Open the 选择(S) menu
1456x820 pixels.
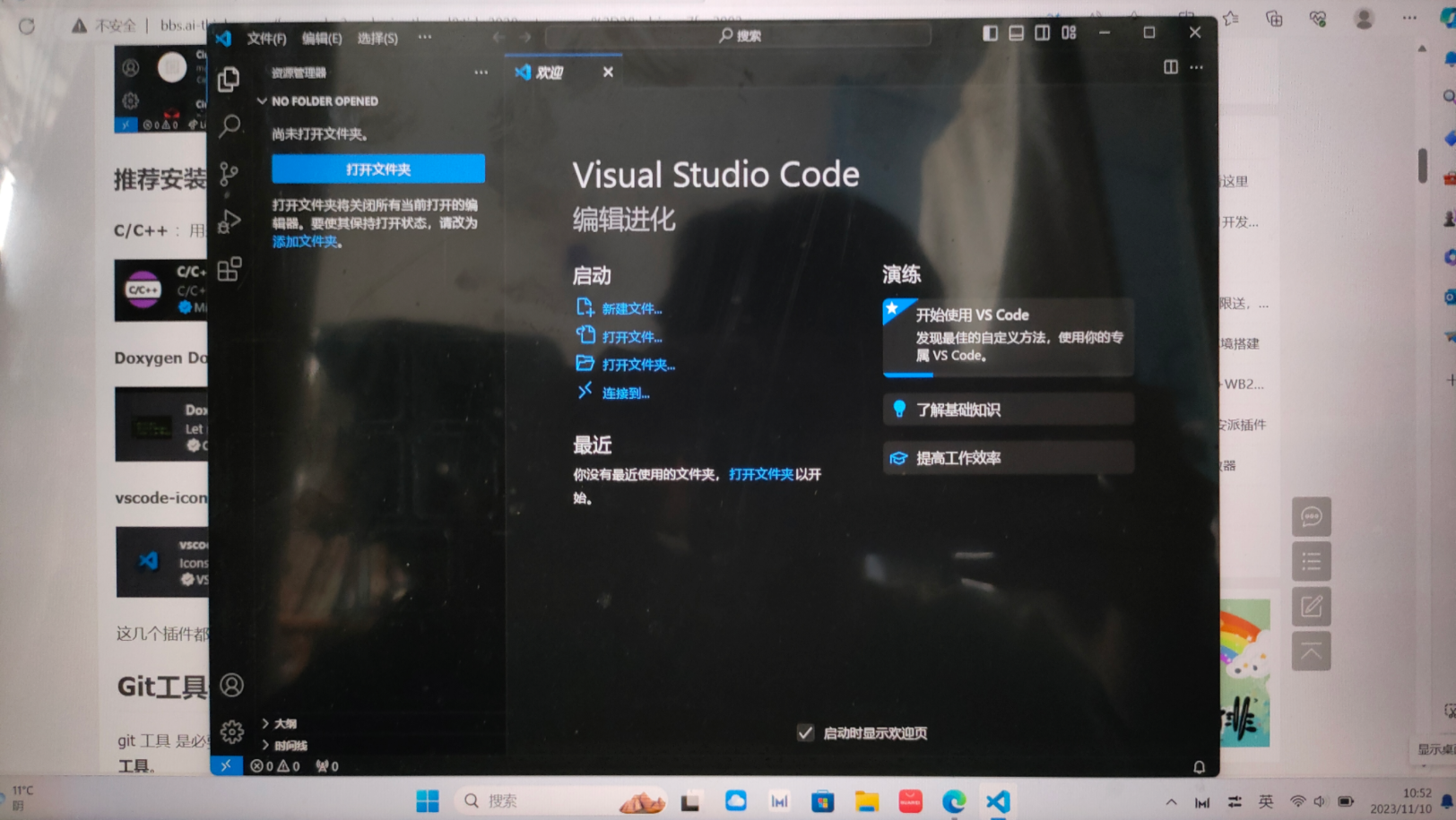(x=377, y=38)
